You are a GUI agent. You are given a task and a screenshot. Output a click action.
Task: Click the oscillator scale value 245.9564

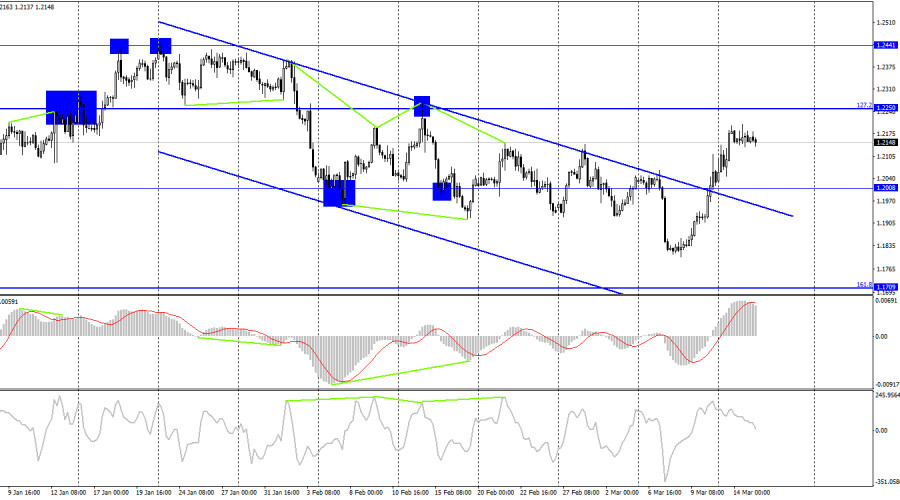pyautogui.click(x=887, y=396)
